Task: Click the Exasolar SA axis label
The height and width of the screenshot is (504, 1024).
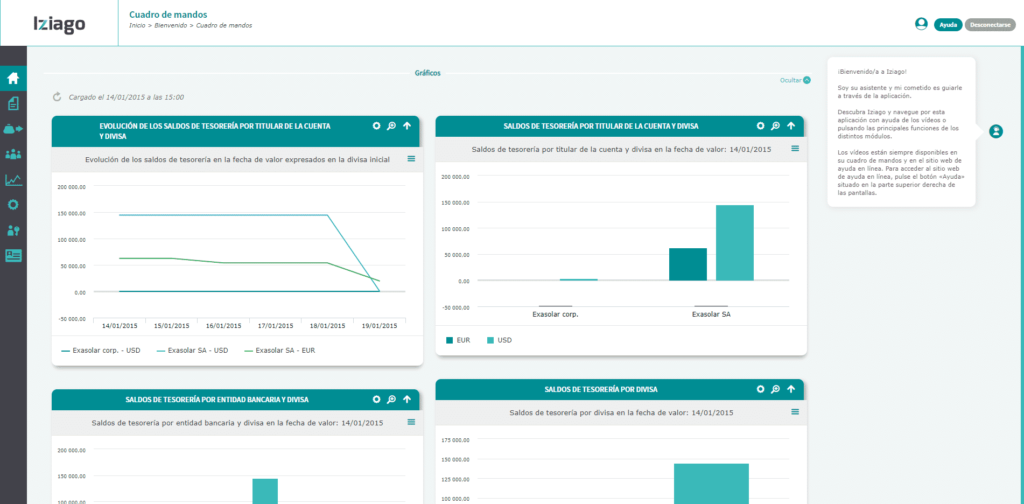Action: click(x=711, y=314)
